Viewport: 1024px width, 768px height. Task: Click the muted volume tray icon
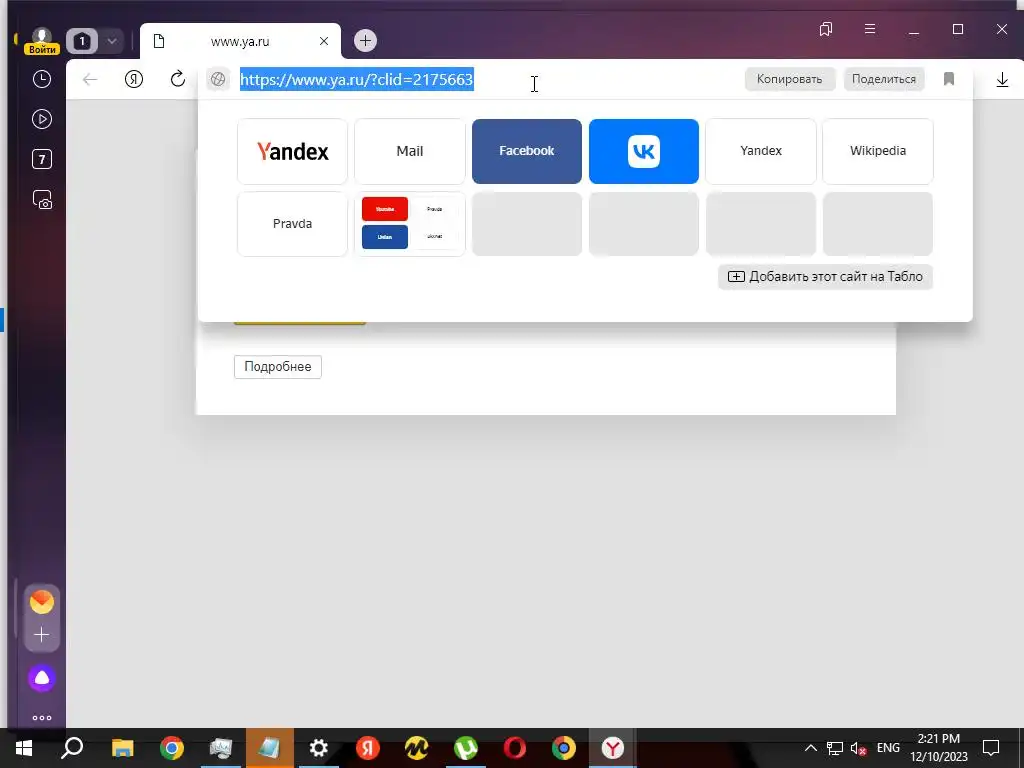[859, 748]
